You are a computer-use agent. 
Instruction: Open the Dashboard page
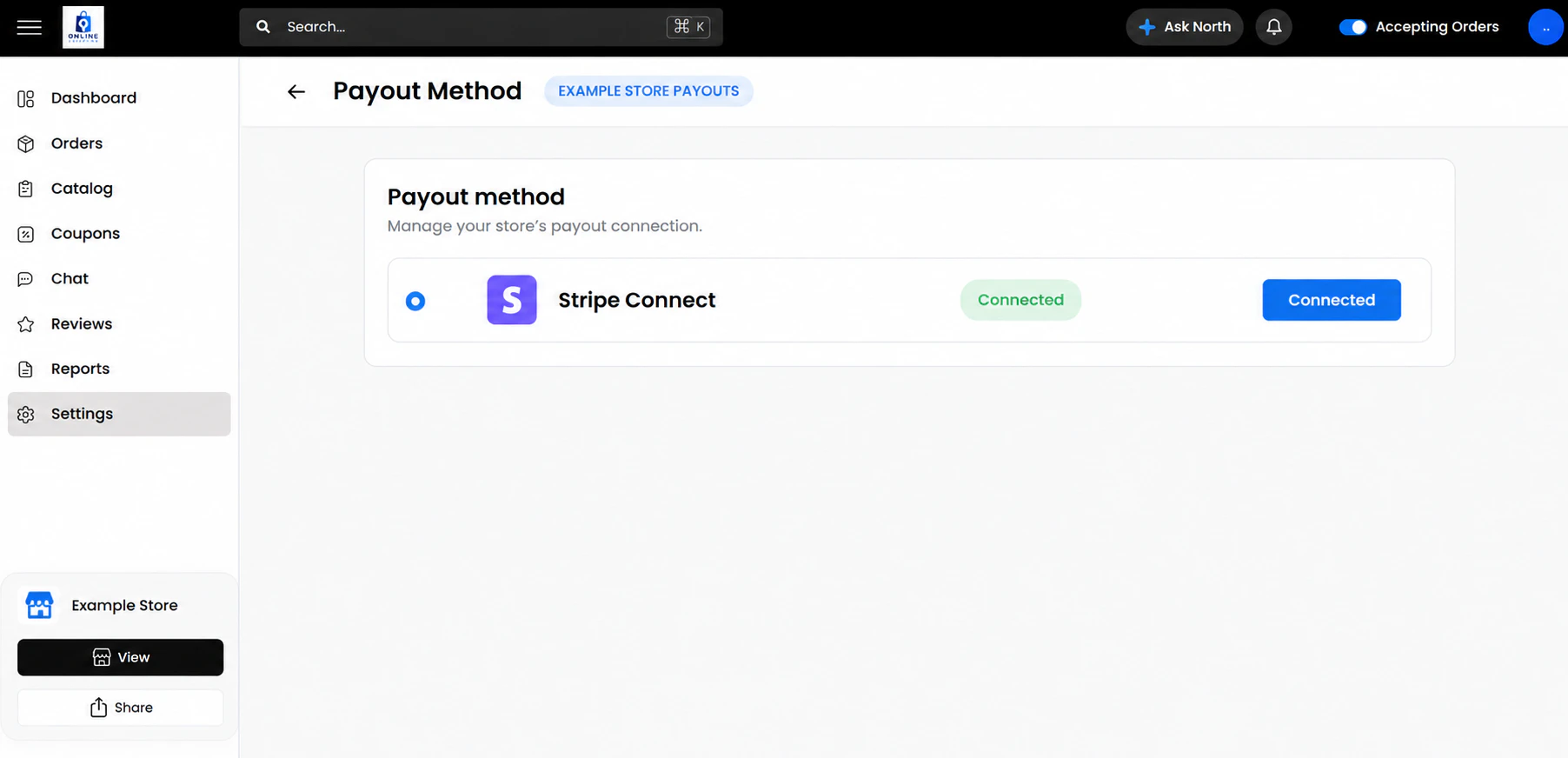tap(119, 98)
